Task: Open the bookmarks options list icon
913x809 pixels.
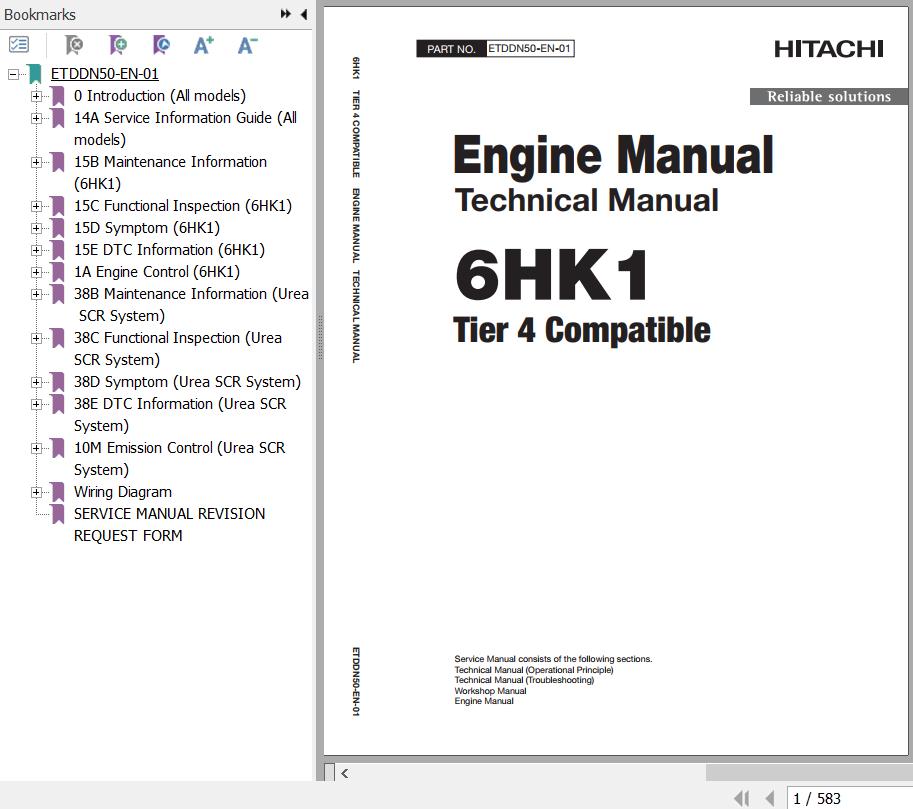Action: pyautogui.click(x=19, y=44)
